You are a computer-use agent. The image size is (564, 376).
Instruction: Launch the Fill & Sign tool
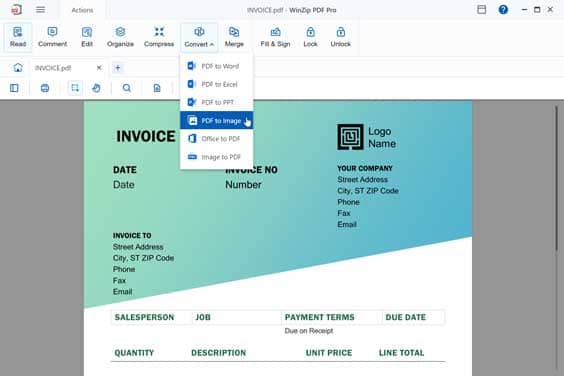coord(275,37)
